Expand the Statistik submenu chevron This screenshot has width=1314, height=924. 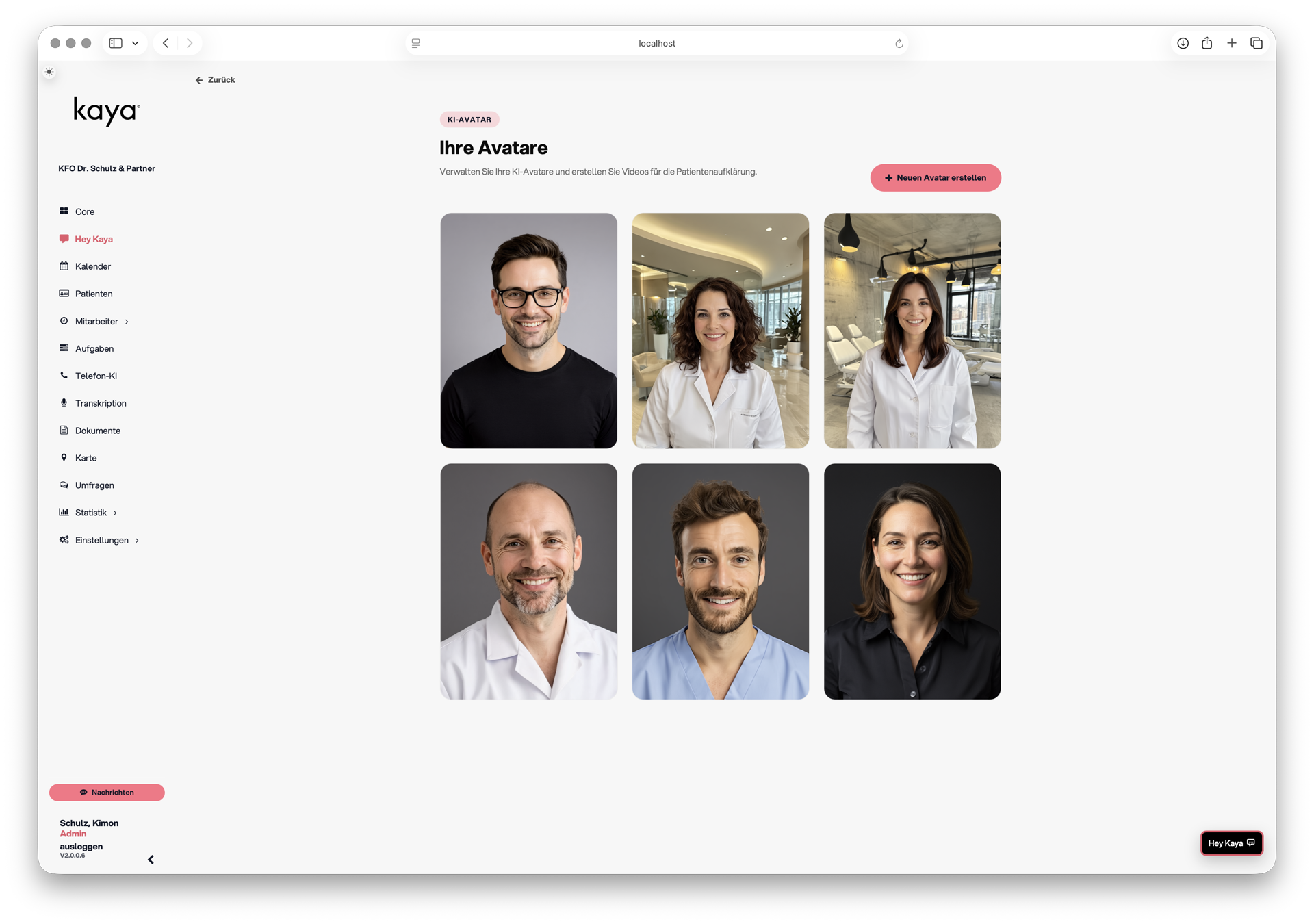pos(115,513)
